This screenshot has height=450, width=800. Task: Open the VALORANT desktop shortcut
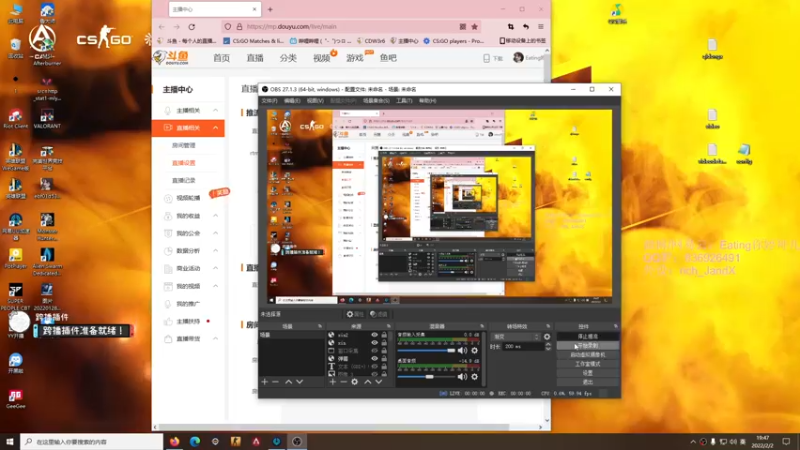47,119
